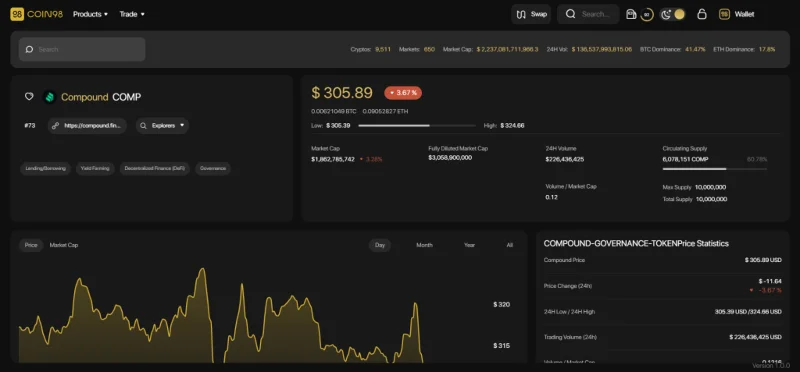Click the magnifier icon in header search
Image resolution: width=800 pixels, height=372 pixels.
570,14
